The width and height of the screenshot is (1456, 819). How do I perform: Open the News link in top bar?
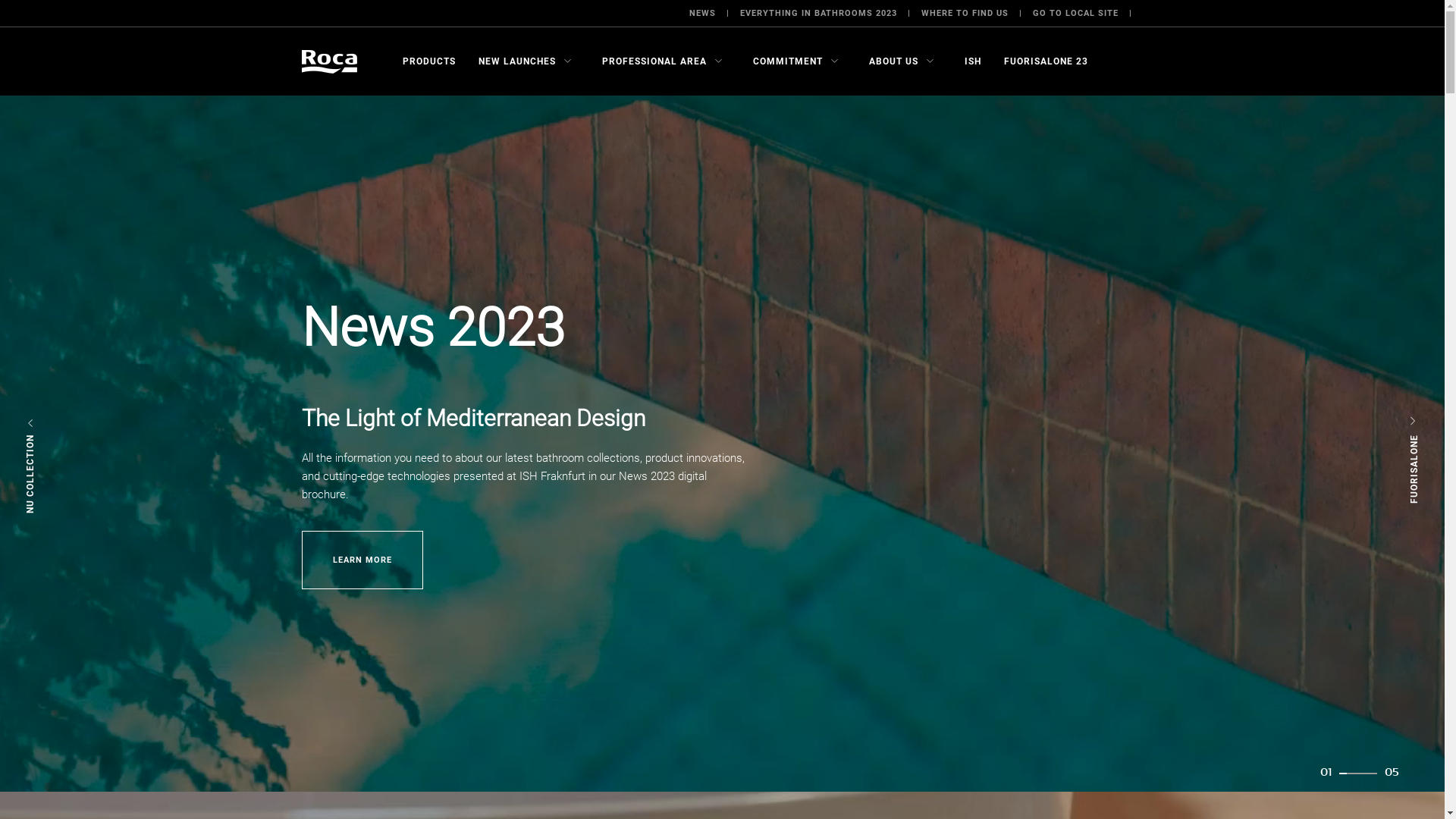tap(702, 14)
